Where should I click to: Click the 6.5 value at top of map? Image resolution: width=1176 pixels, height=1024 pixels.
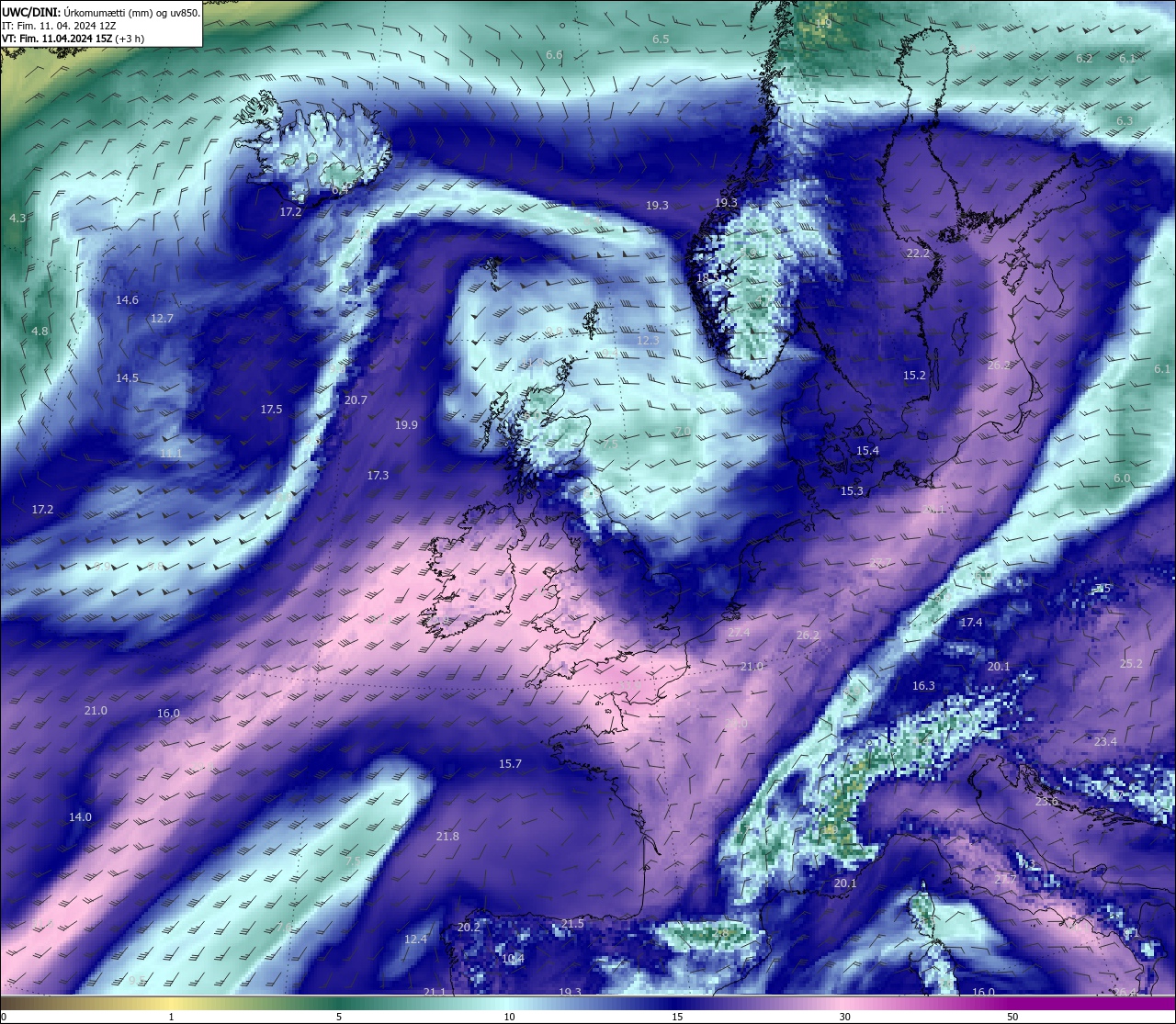point(661,39)
